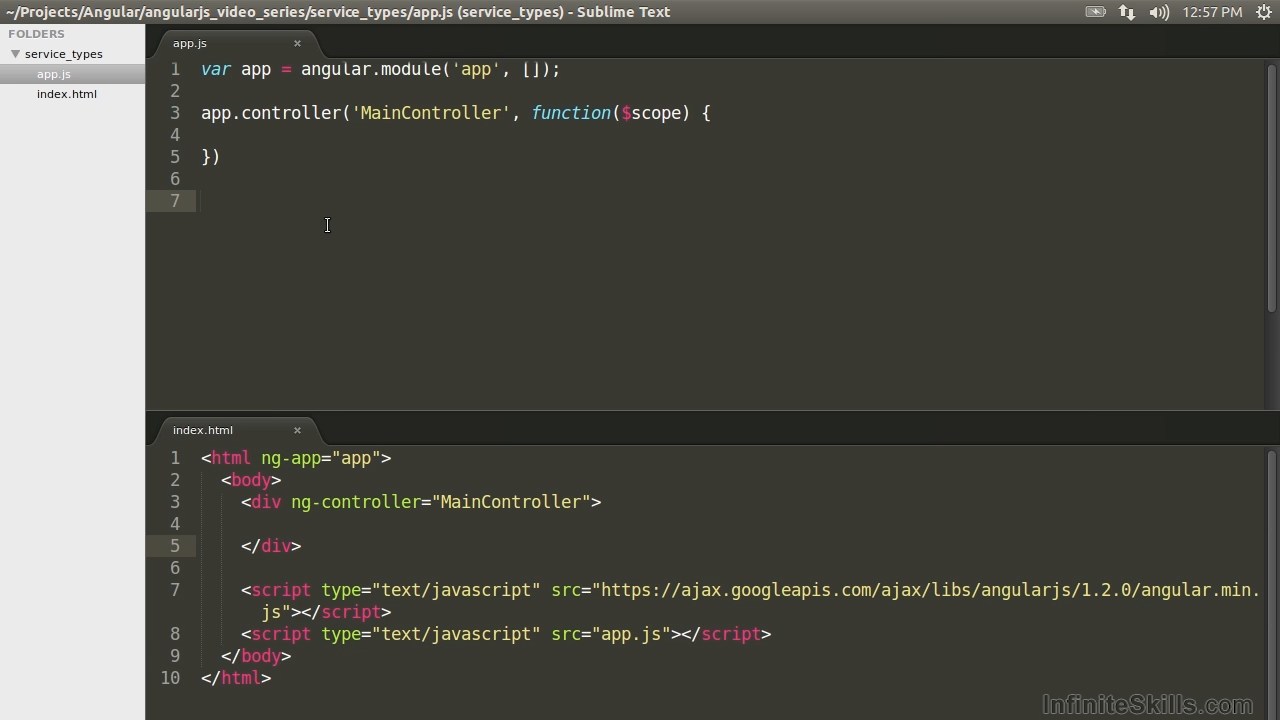This screenshot has width=1280, height=720.
Task: Click $scope parameter in app.js
Action: (x=651, y=113)
